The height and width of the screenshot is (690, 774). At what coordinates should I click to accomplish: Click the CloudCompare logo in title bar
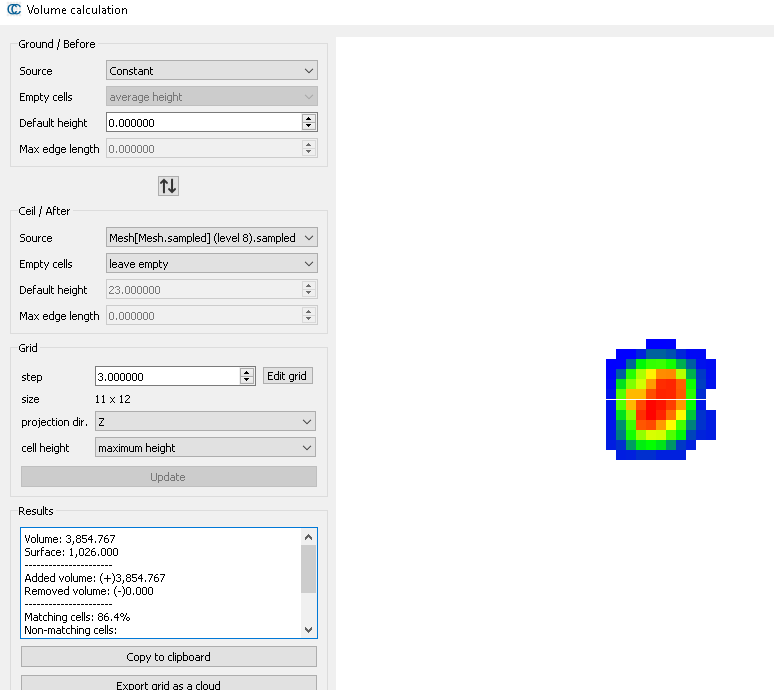[13, 10]
